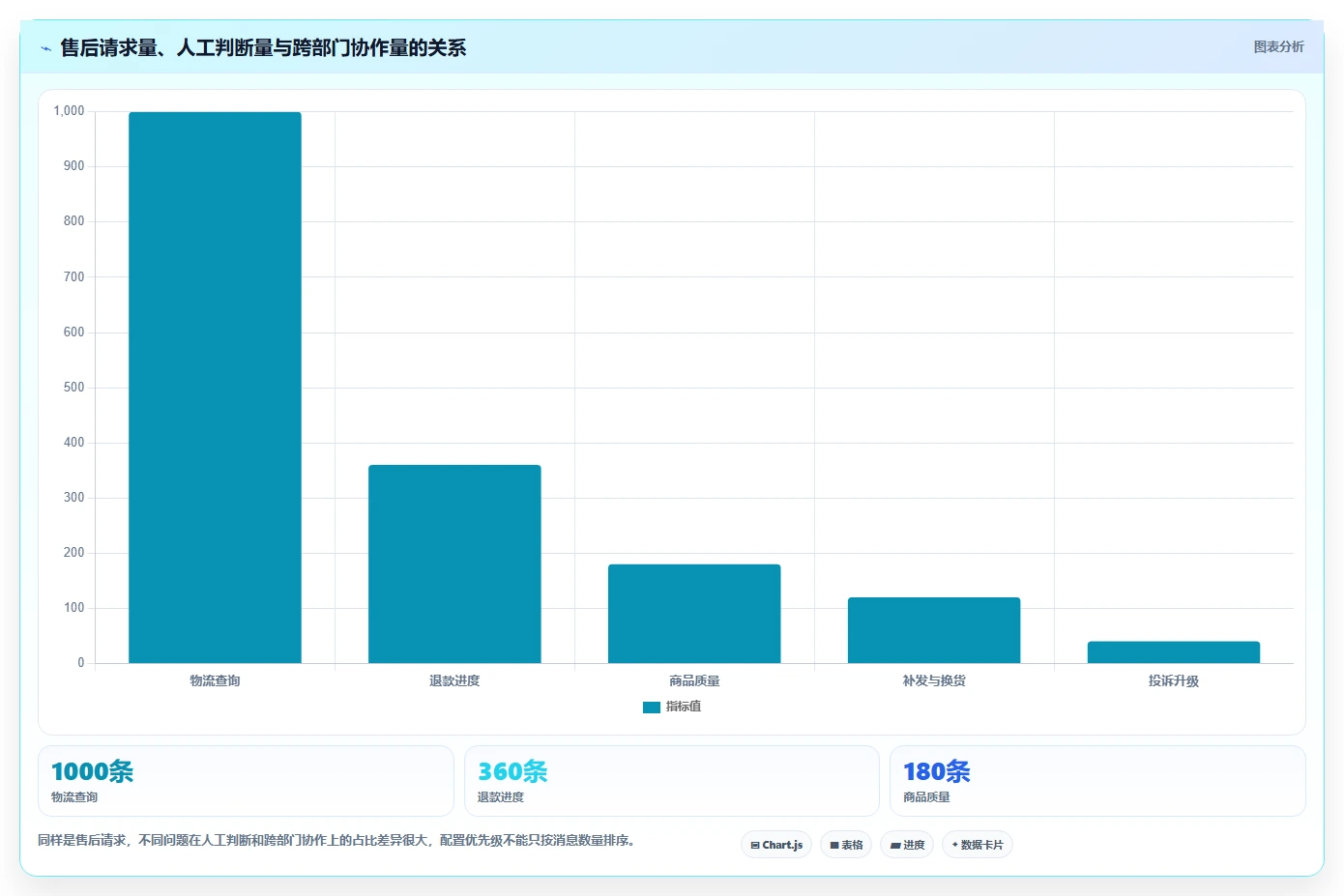The width and height of the screenshot is (1344, 896).
Task: Click the 指标值 legend label
Action: 684,707
